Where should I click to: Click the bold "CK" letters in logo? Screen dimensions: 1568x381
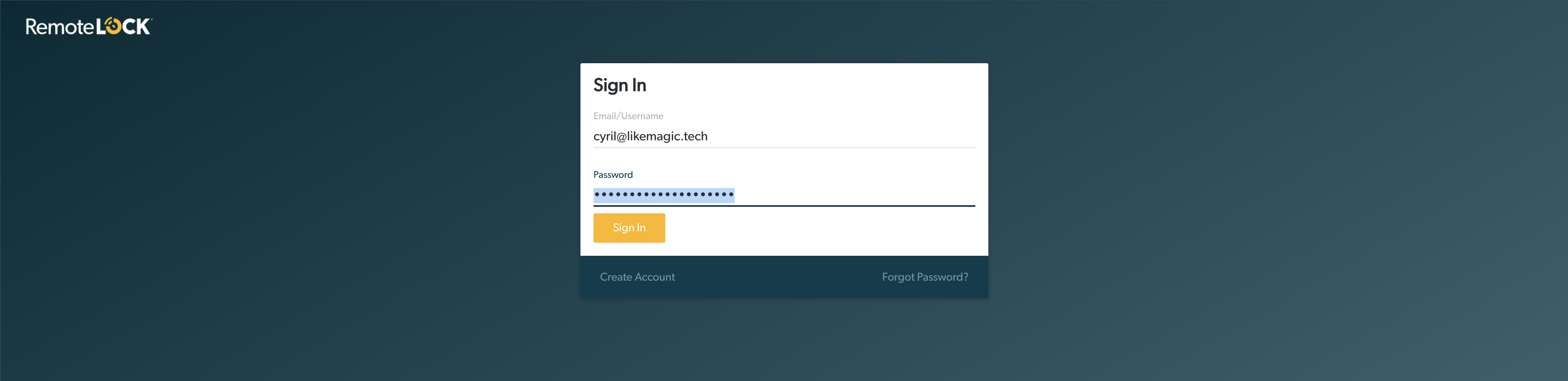pos(136,27)
